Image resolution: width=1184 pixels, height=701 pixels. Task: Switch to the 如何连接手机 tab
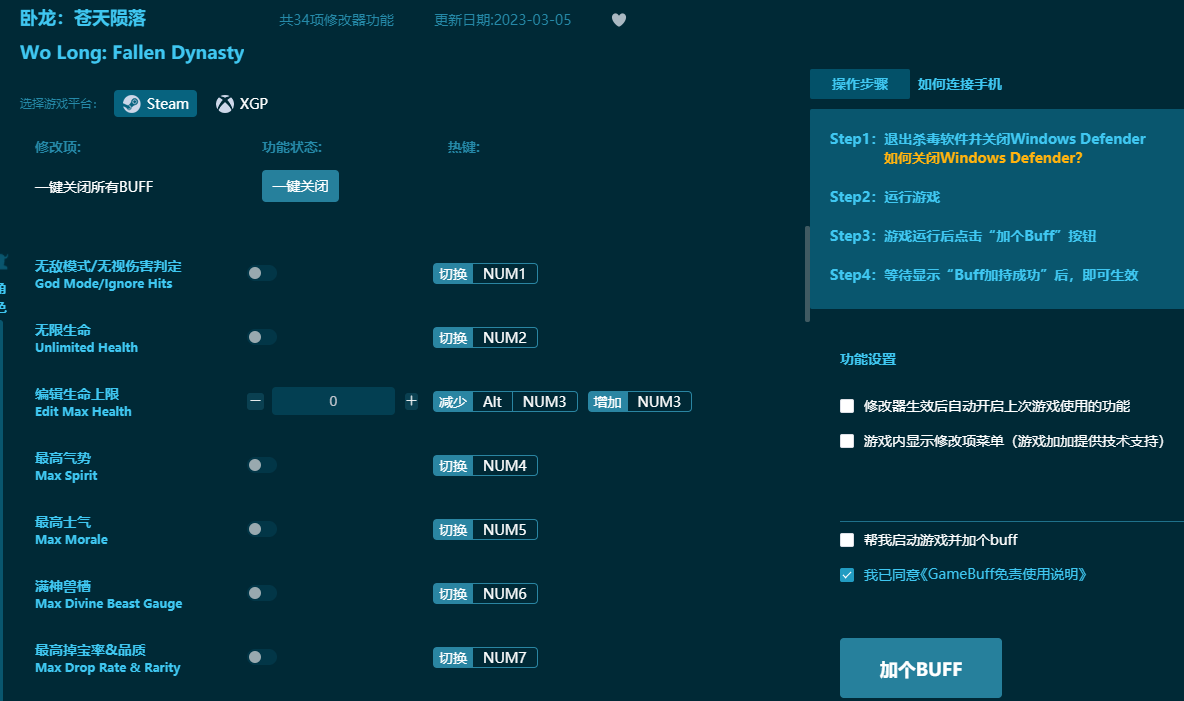point(960,84)
